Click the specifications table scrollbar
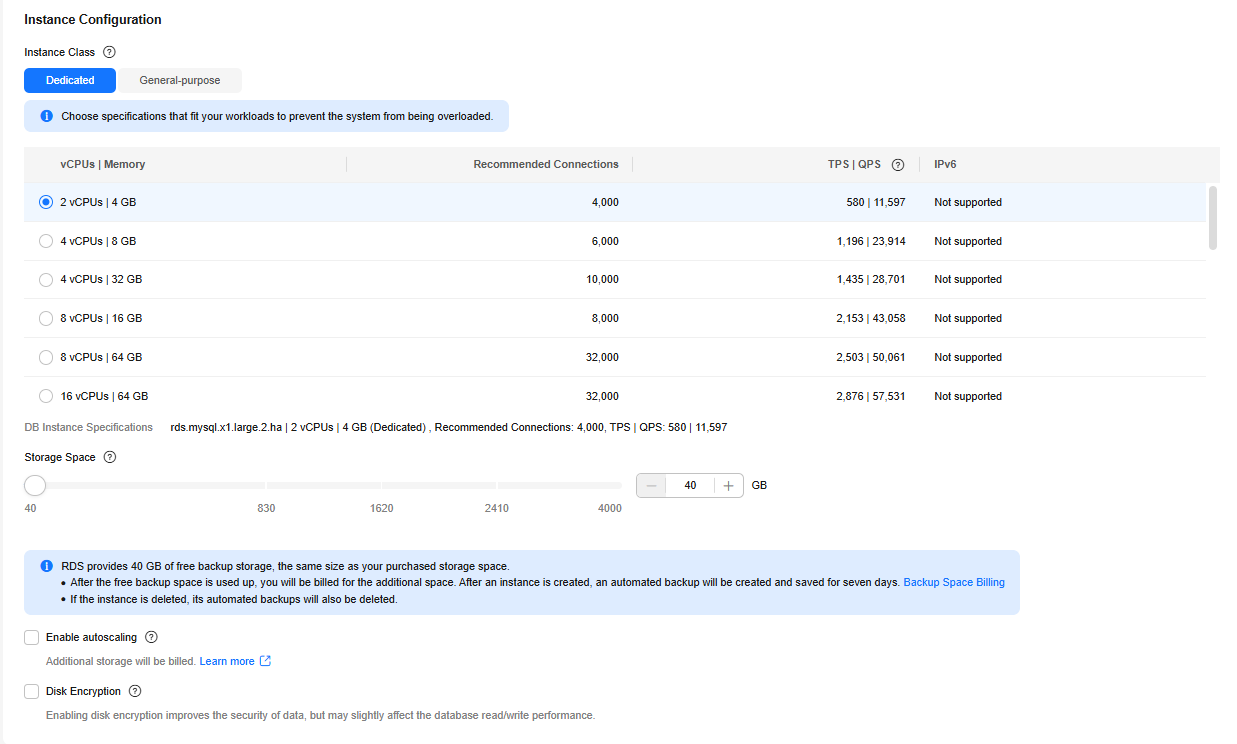This screenshot has width=1237, height=744. click(1213, 217)
